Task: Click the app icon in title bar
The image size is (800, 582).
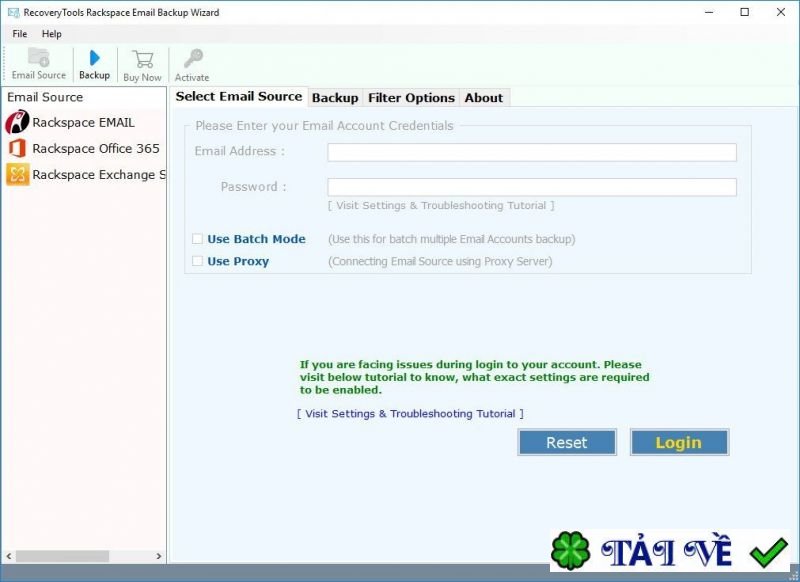Action: point(13,12)
